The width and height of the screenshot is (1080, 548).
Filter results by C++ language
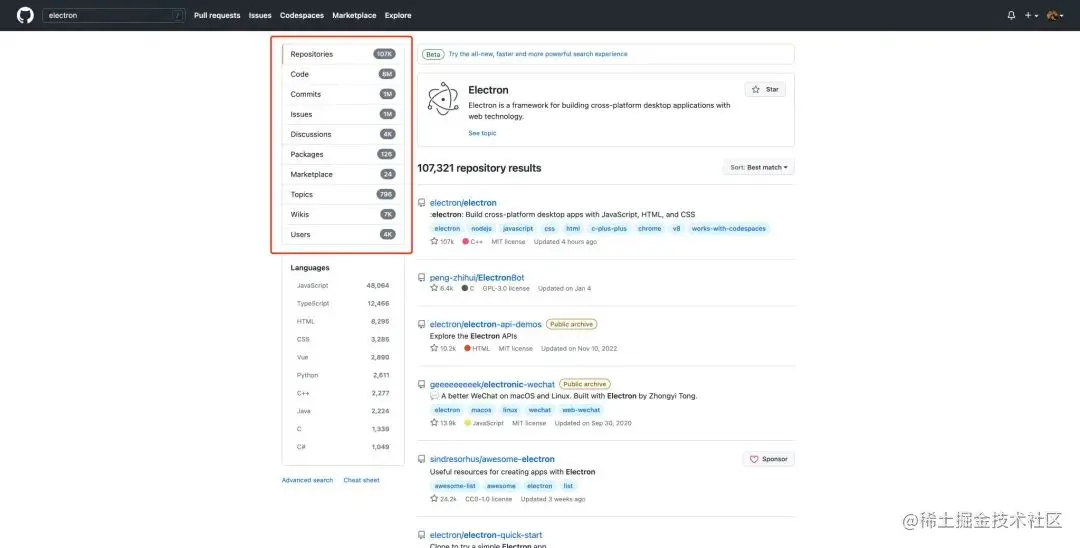pyautogui.click(x=343, y=393)
